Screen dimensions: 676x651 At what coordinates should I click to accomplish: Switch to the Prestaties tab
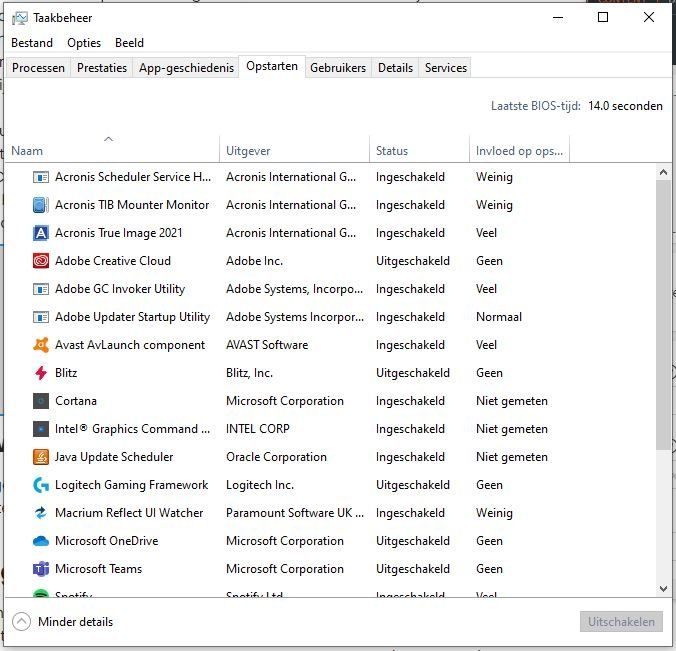102,68
